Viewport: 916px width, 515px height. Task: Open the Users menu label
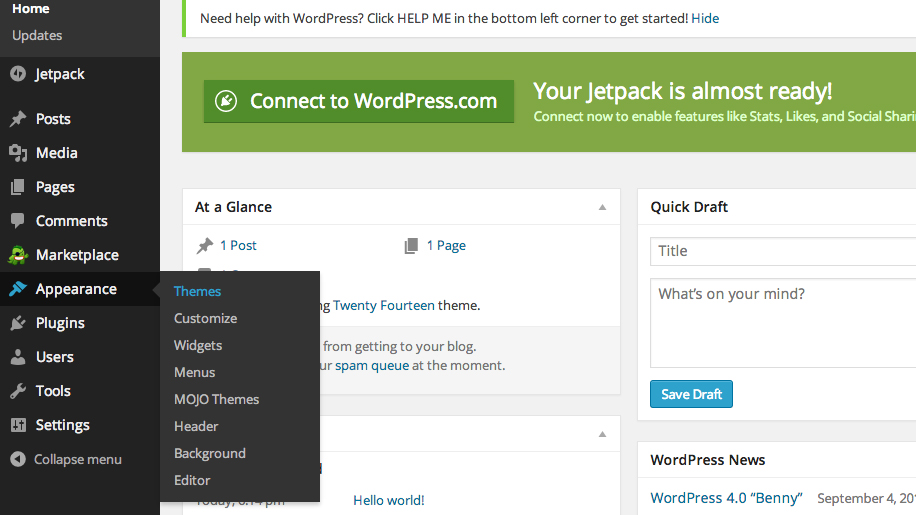click(55, 357)
